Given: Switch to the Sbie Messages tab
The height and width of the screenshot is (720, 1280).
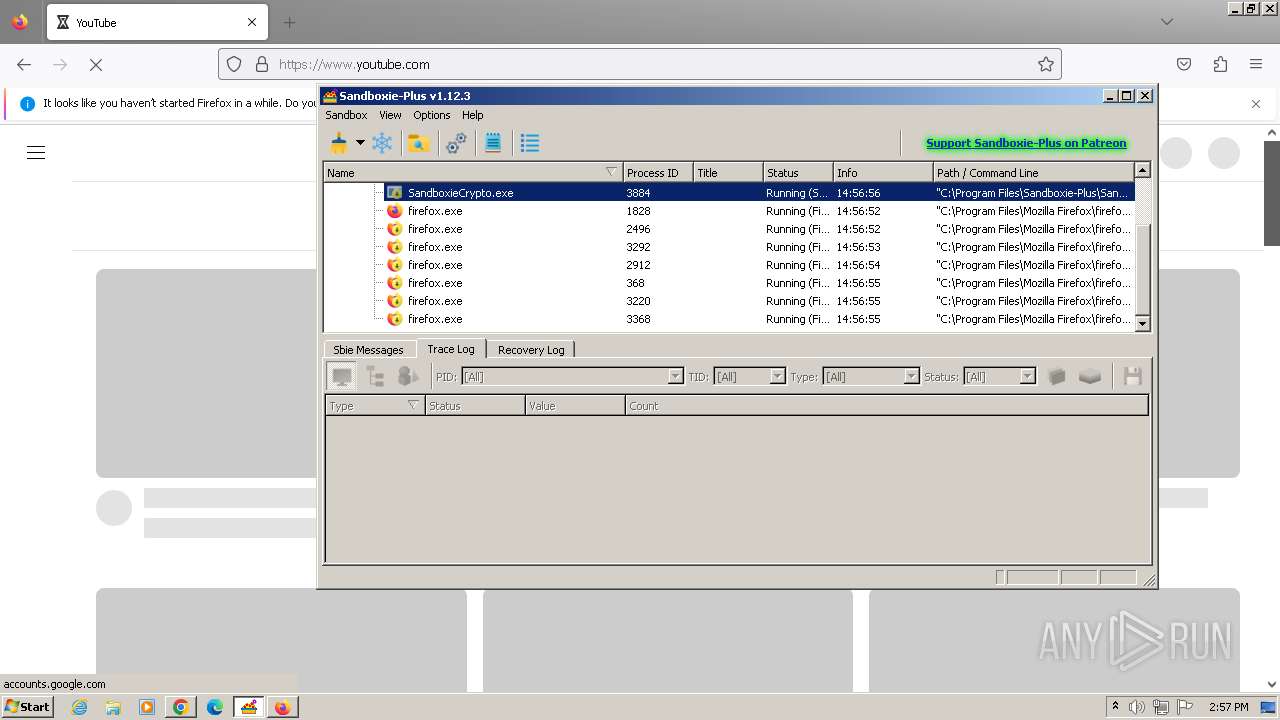Looking at the screenshot, I should (368, 350).
